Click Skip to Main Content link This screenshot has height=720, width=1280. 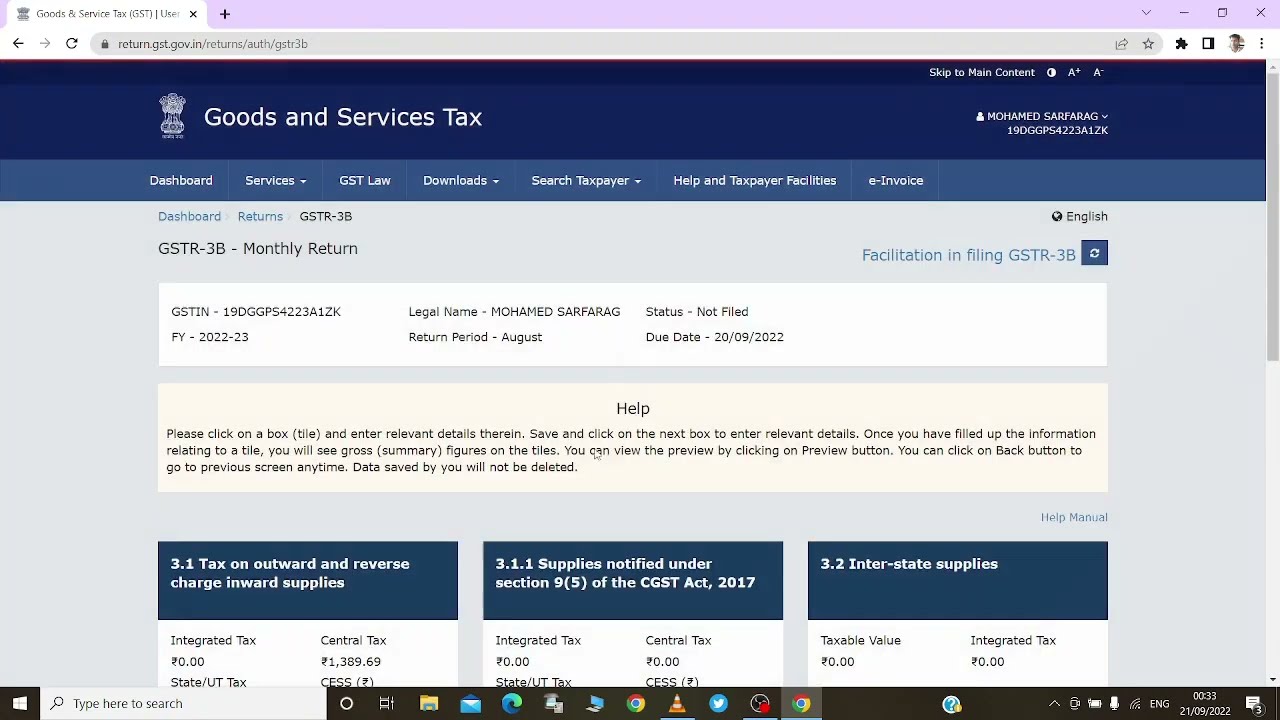(982, 72)
